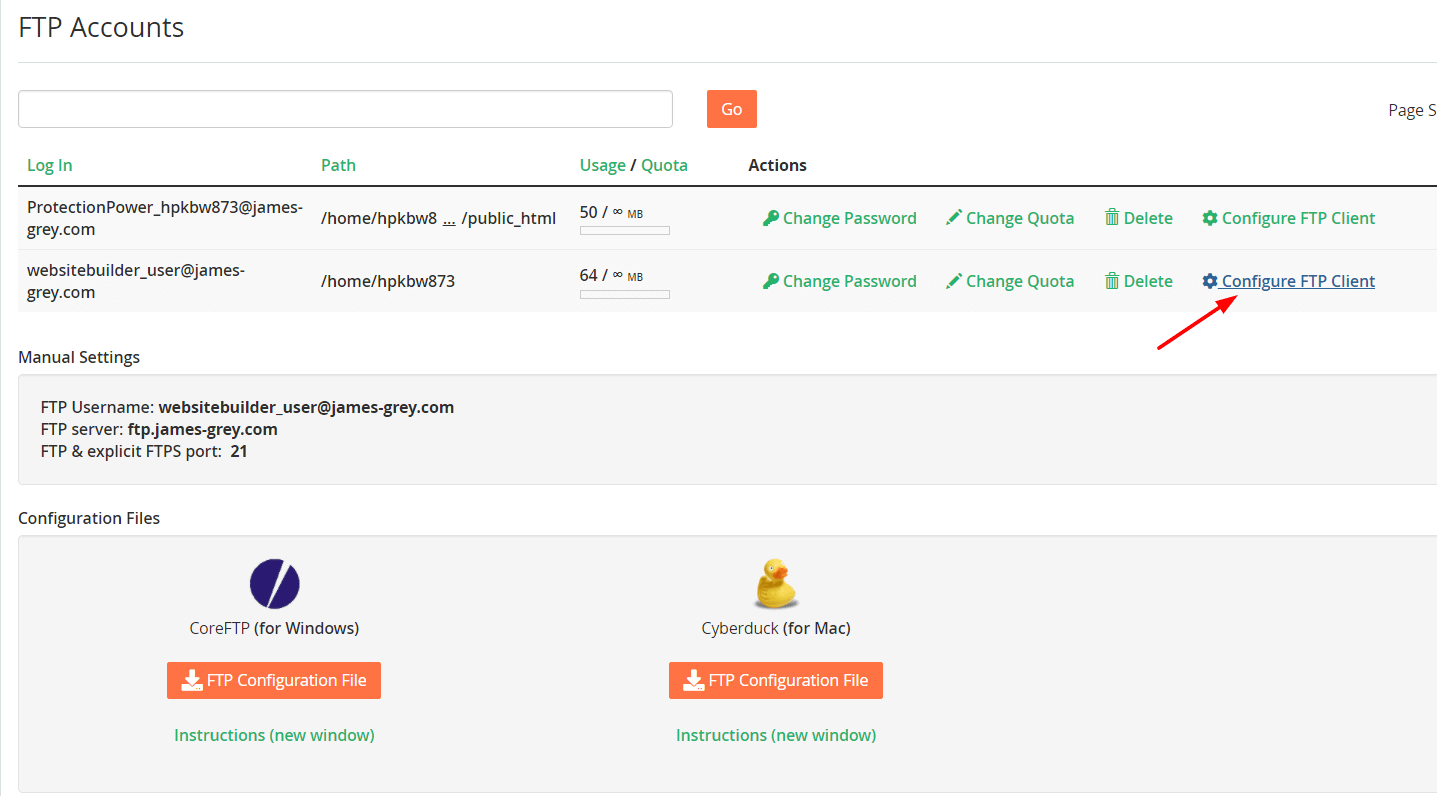Sort accounts by the Quota column
1437x796 pixels.
(x=664, y=164)
